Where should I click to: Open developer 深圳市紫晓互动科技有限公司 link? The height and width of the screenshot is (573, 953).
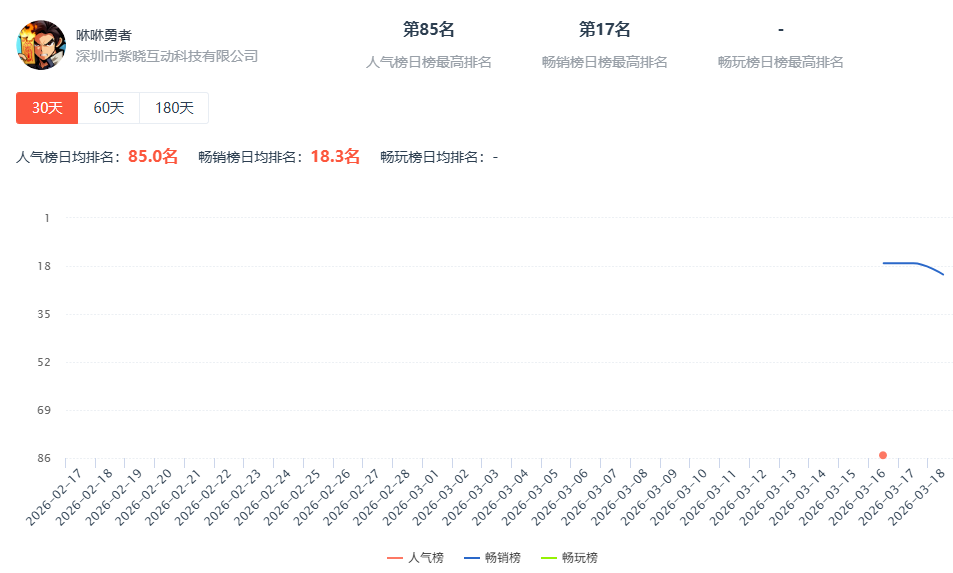pyautogui.click(x=167, y=56)
